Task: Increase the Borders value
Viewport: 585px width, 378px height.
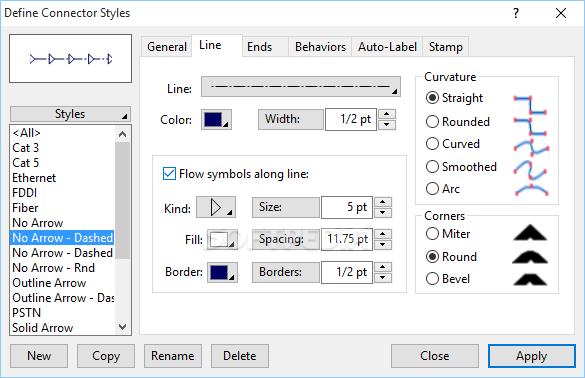Action: [x=383, y=267]
